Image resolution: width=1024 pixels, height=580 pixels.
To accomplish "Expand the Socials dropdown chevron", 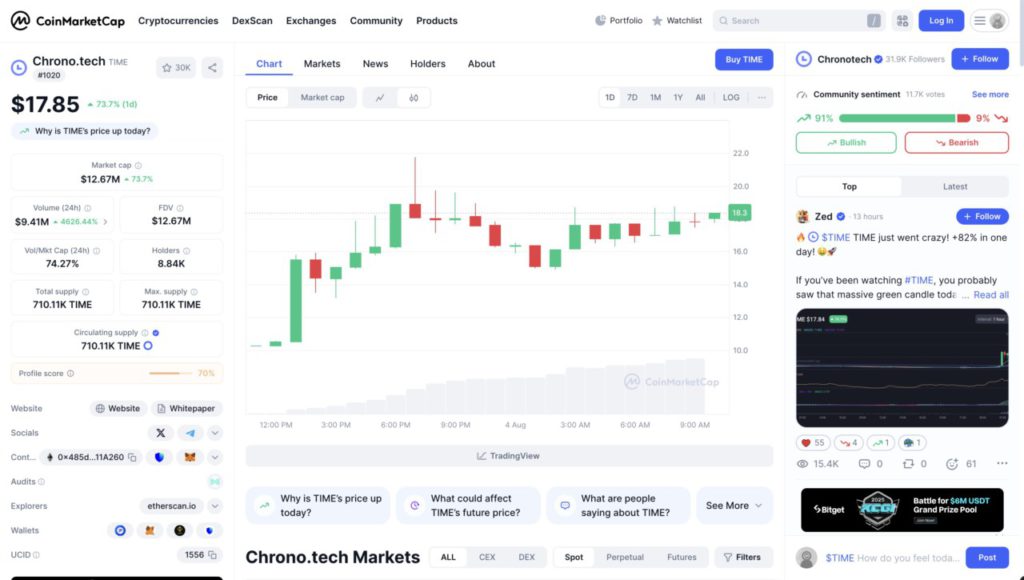I will [x=215, y=433].
